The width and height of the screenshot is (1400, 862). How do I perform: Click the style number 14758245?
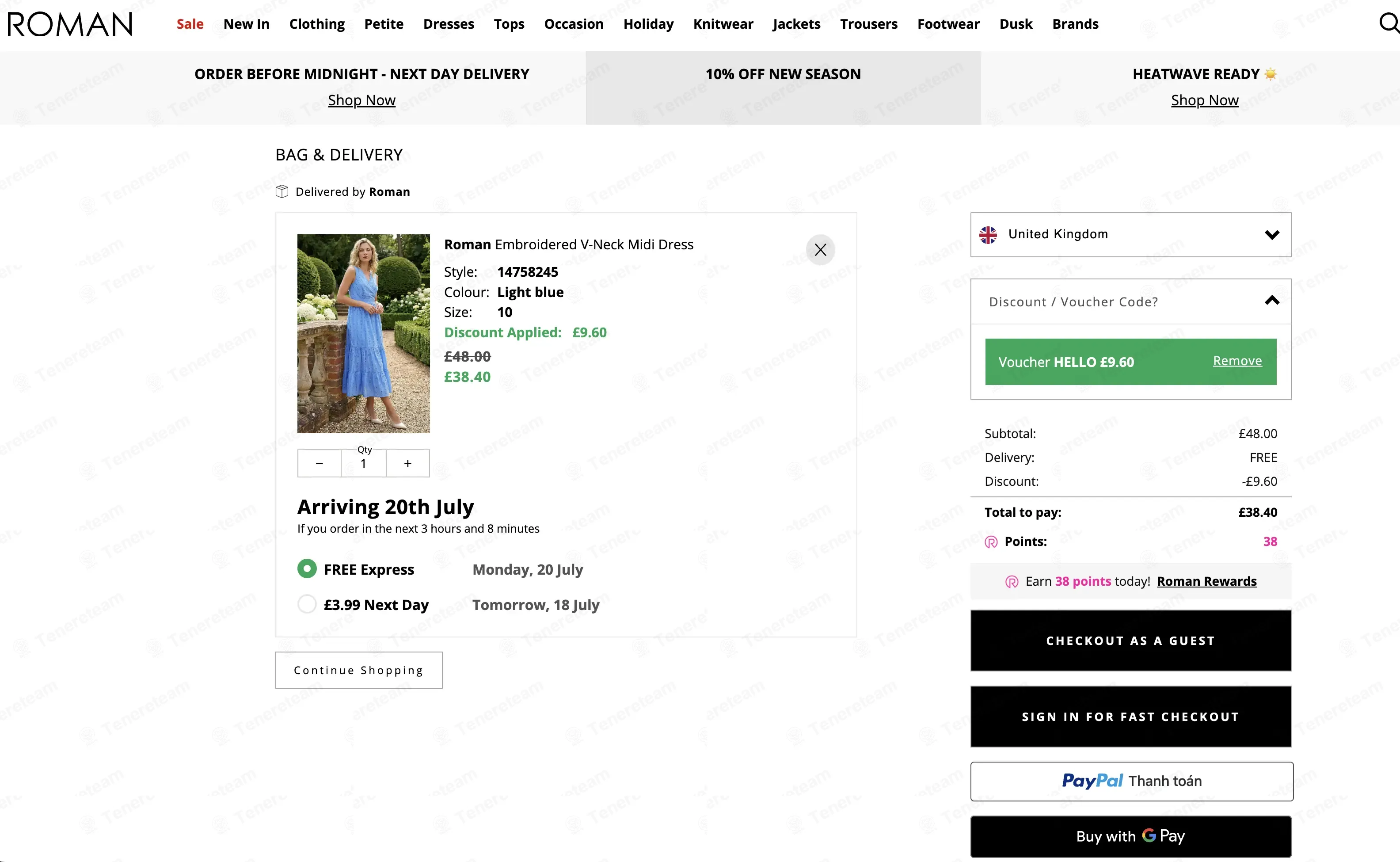click(528, 272)
